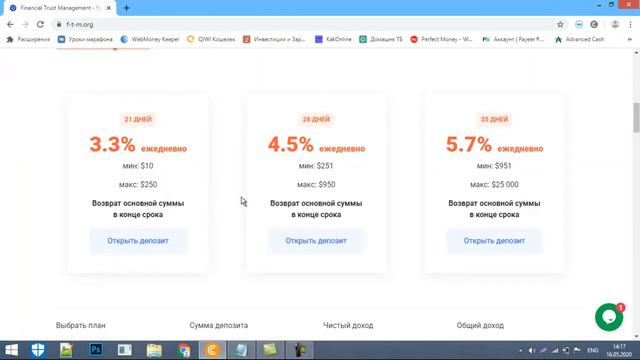640x360 pixels.
Task: Open the Perfect Money bookmark
Action: click(441, 39)
